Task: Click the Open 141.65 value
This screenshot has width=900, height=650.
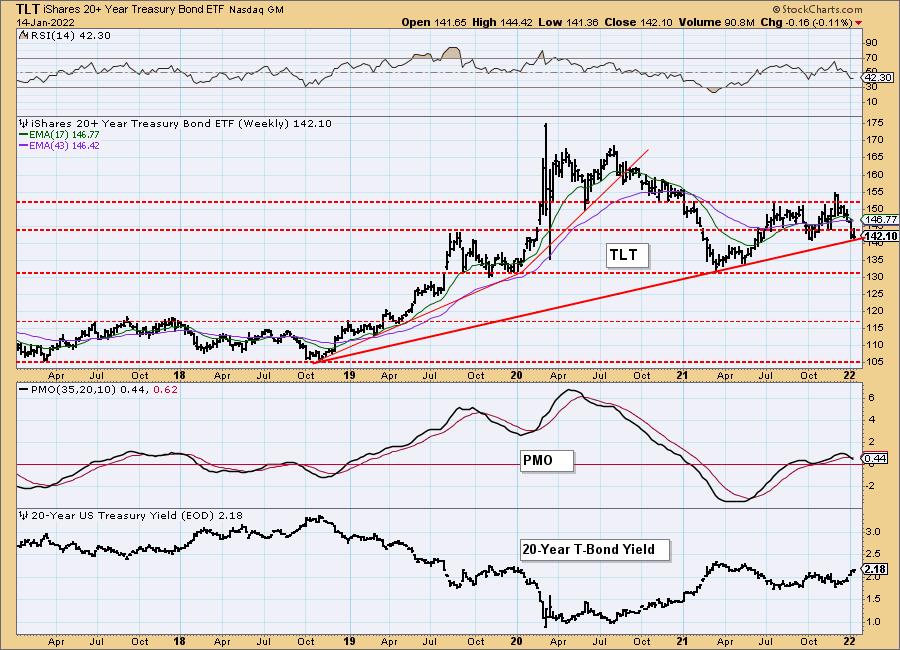Action: coord(434,22)
